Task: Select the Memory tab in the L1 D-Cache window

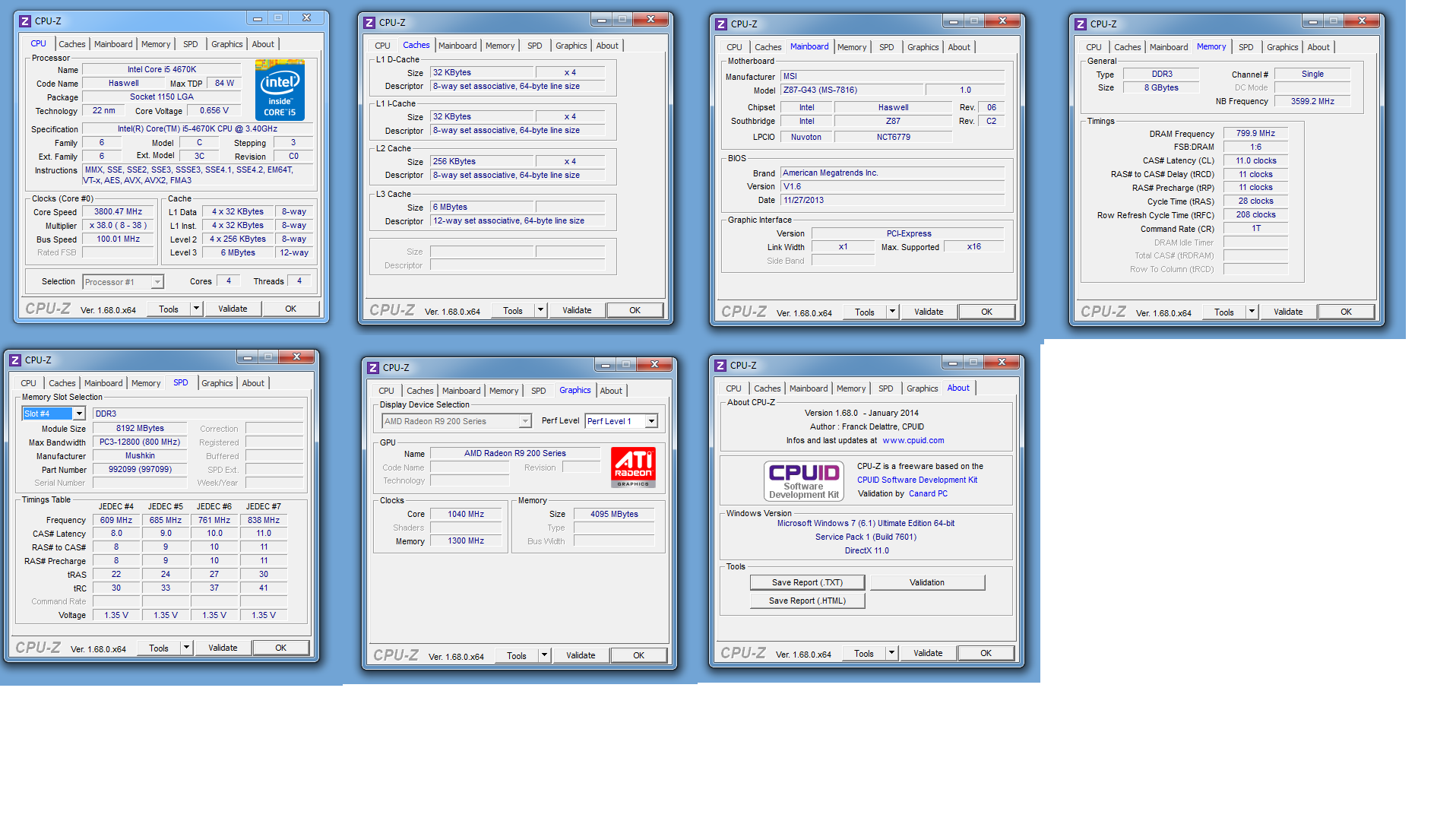Action: click(500, 46)
